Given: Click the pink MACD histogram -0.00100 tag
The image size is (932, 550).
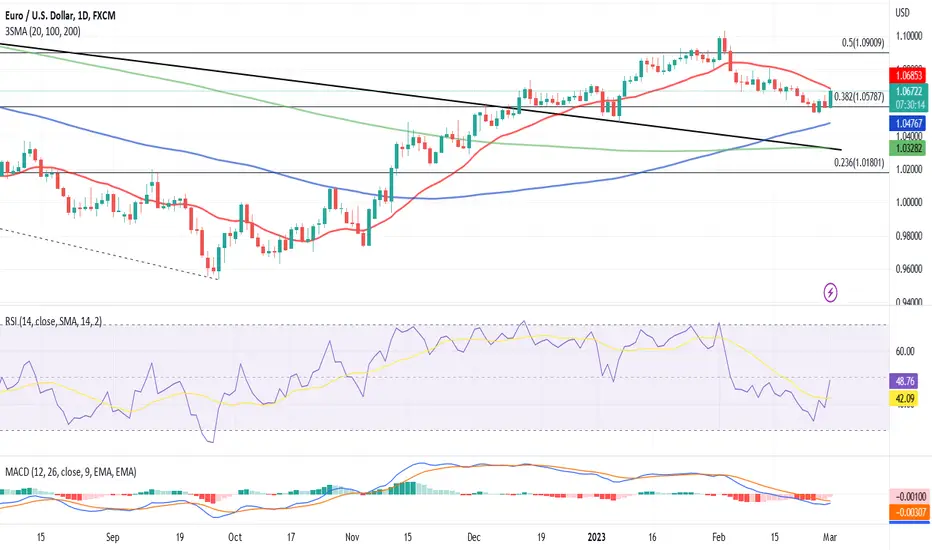Looking at the screenshot, I should tap(909, 496).
